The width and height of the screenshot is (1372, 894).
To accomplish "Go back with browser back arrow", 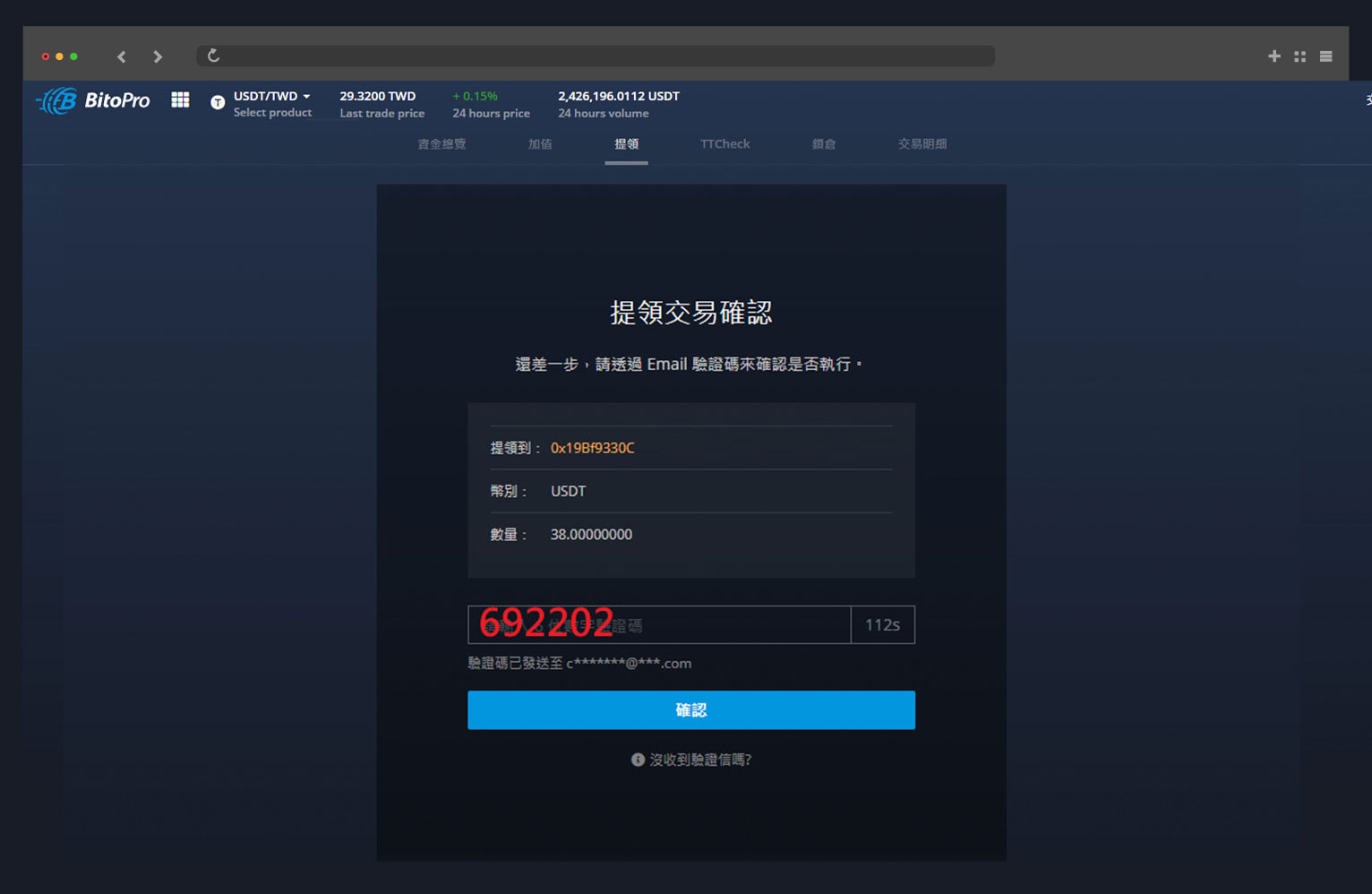I will (122, 56).
